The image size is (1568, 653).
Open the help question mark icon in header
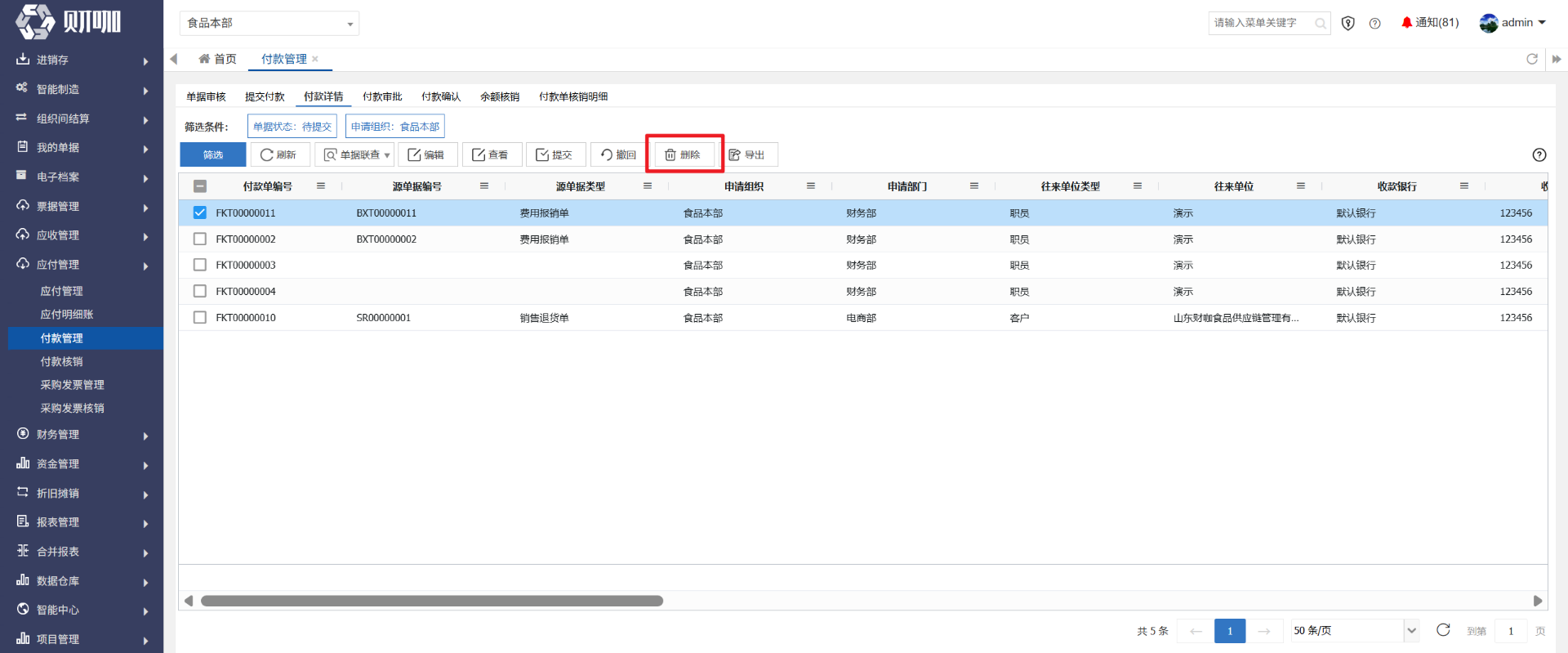[1375, 24]
